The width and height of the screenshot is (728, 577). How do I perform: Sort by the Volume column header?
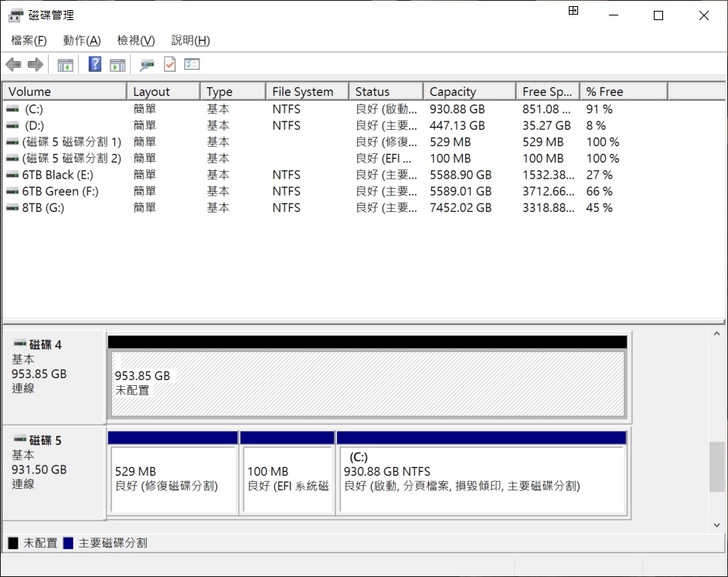point(65,91)
